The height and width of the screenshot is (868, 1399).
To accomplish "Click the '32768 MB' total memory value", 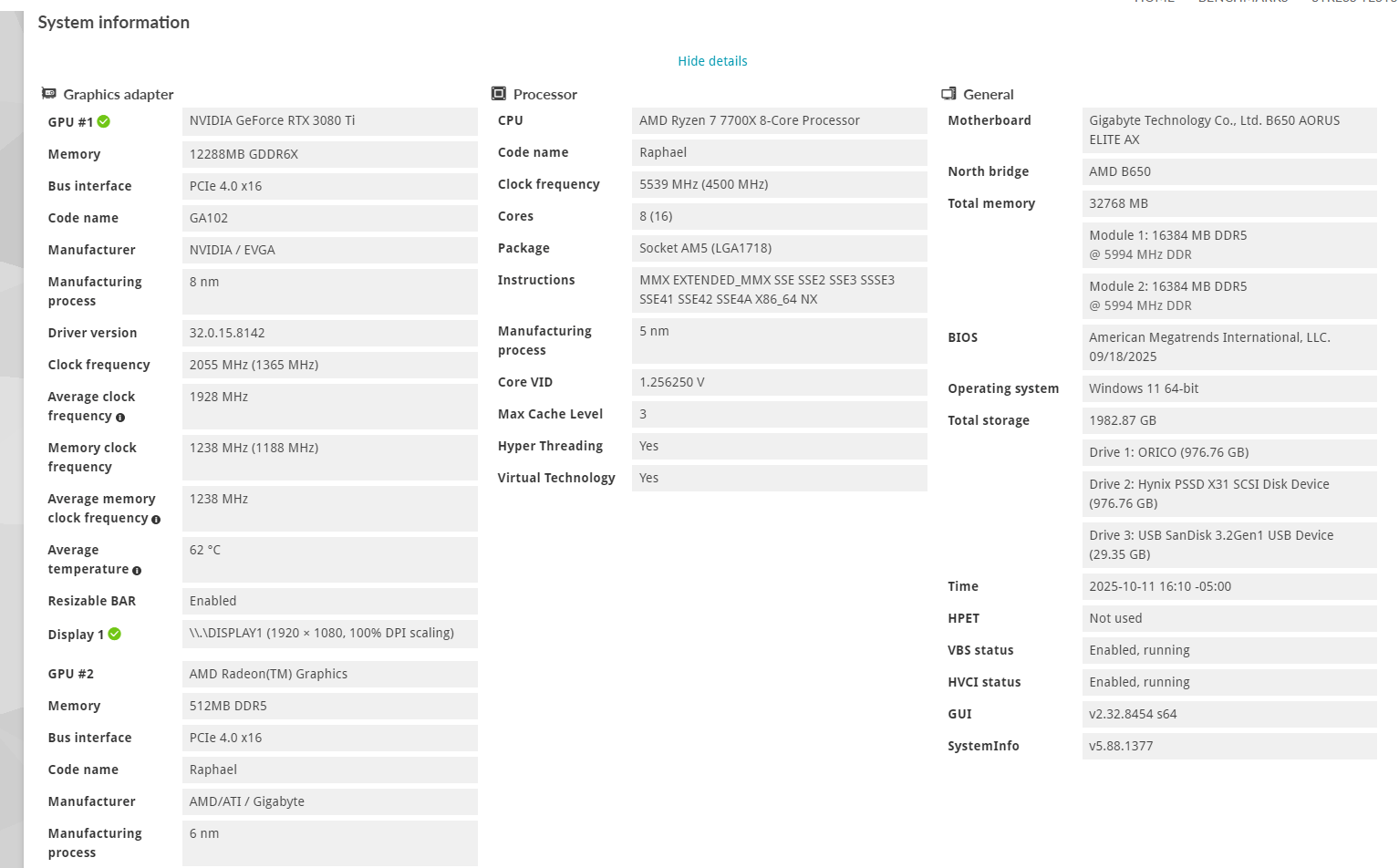I will pos(1229,203).
